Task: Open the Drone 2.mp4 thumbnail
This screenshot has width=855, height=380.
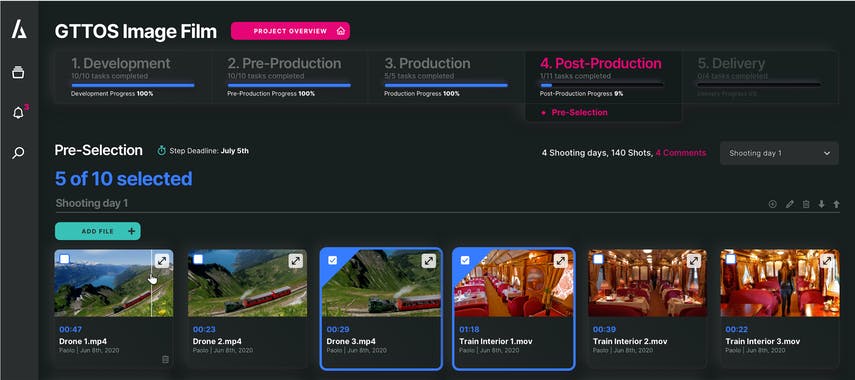Action: coord(248,283)
